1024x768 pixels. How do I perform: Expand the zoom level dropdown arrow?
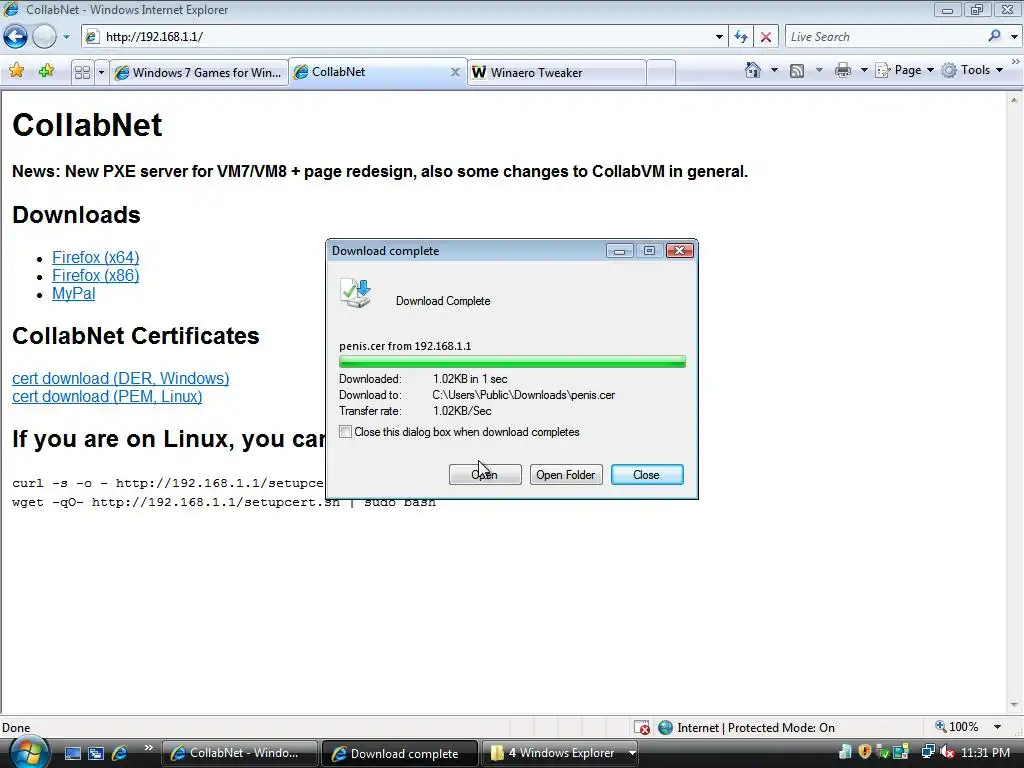(997, 727)
